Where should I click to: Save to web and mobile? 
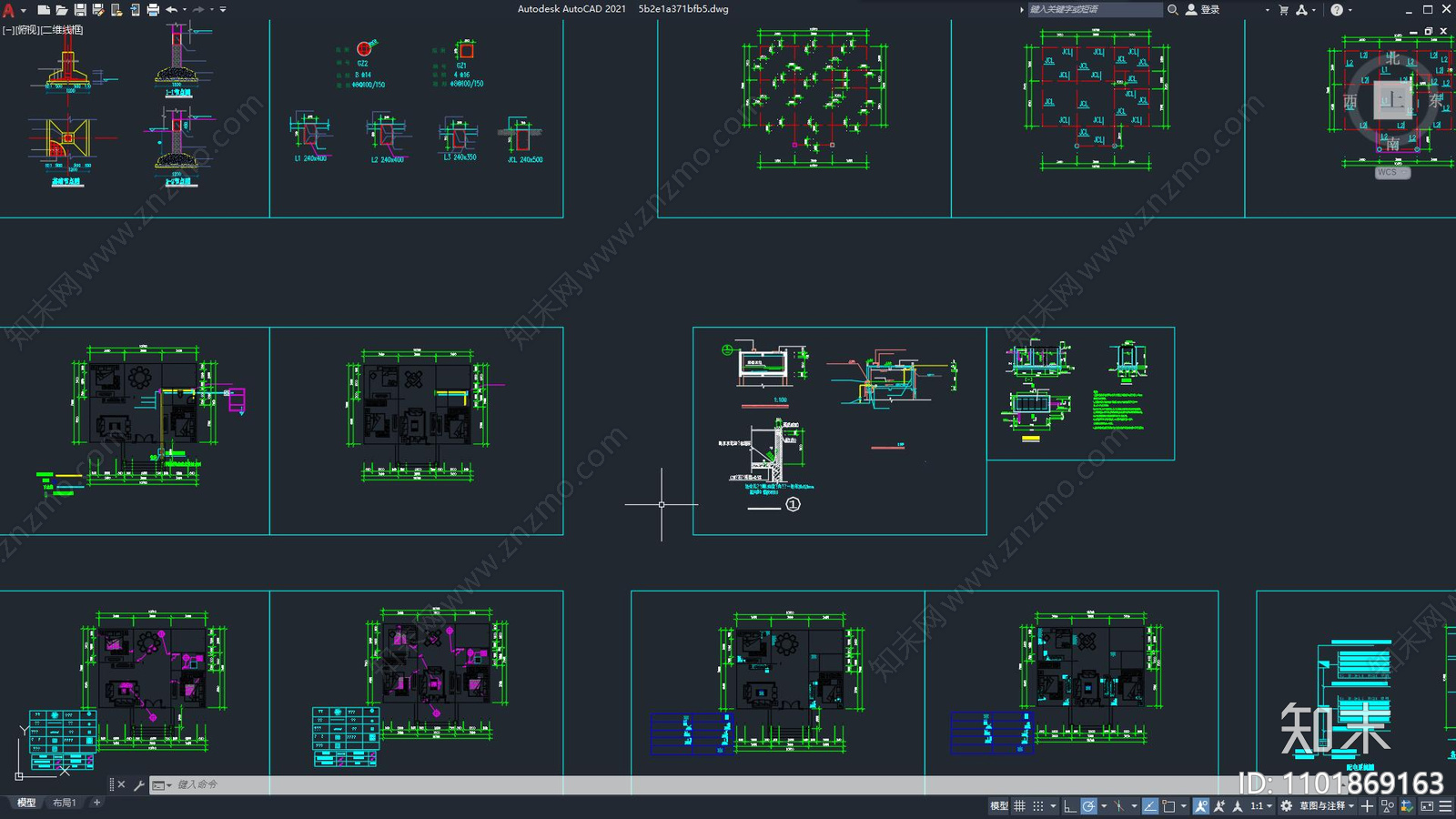(135, 10)
